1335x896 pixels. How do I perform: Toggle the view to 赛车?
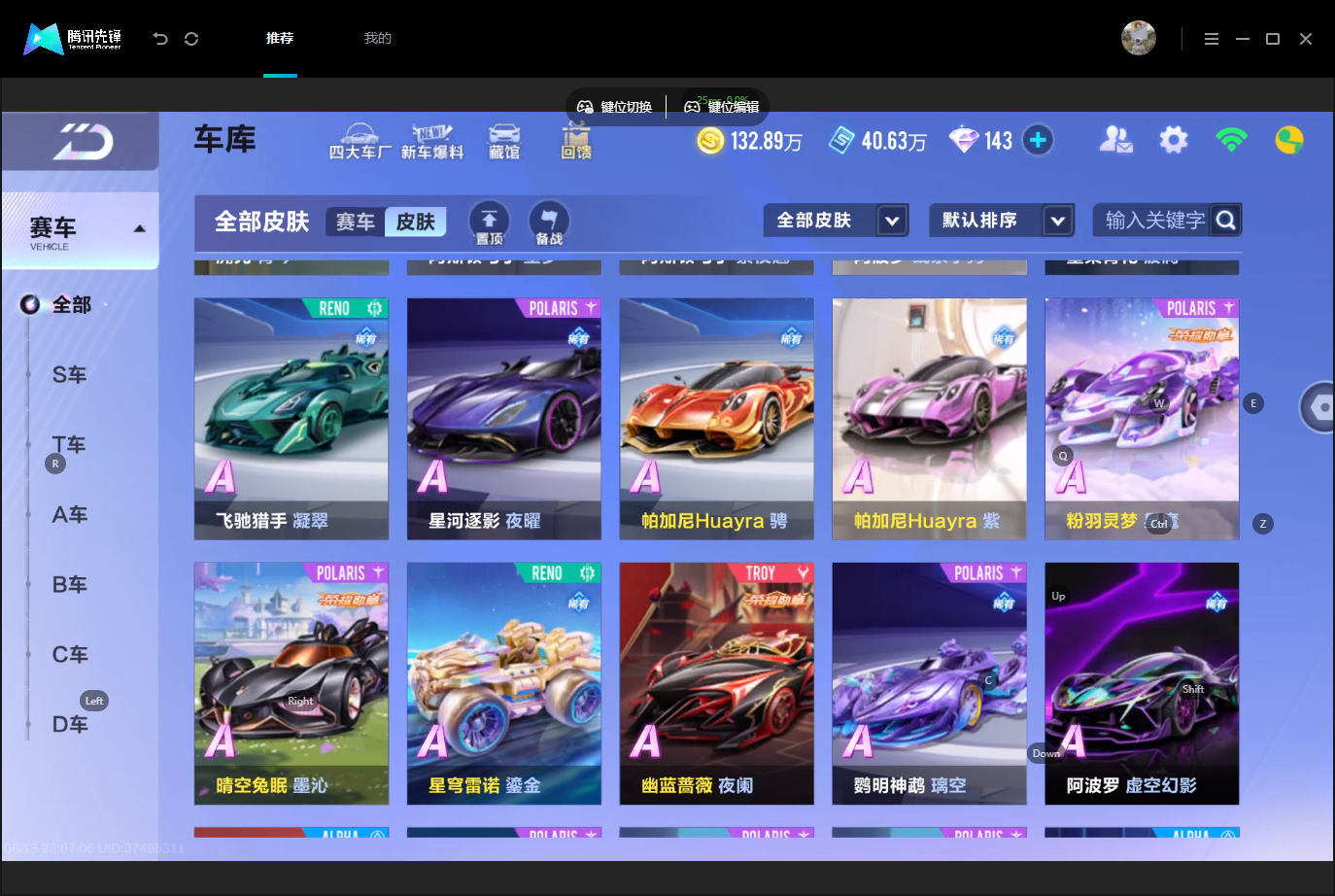tap(356, 223)
